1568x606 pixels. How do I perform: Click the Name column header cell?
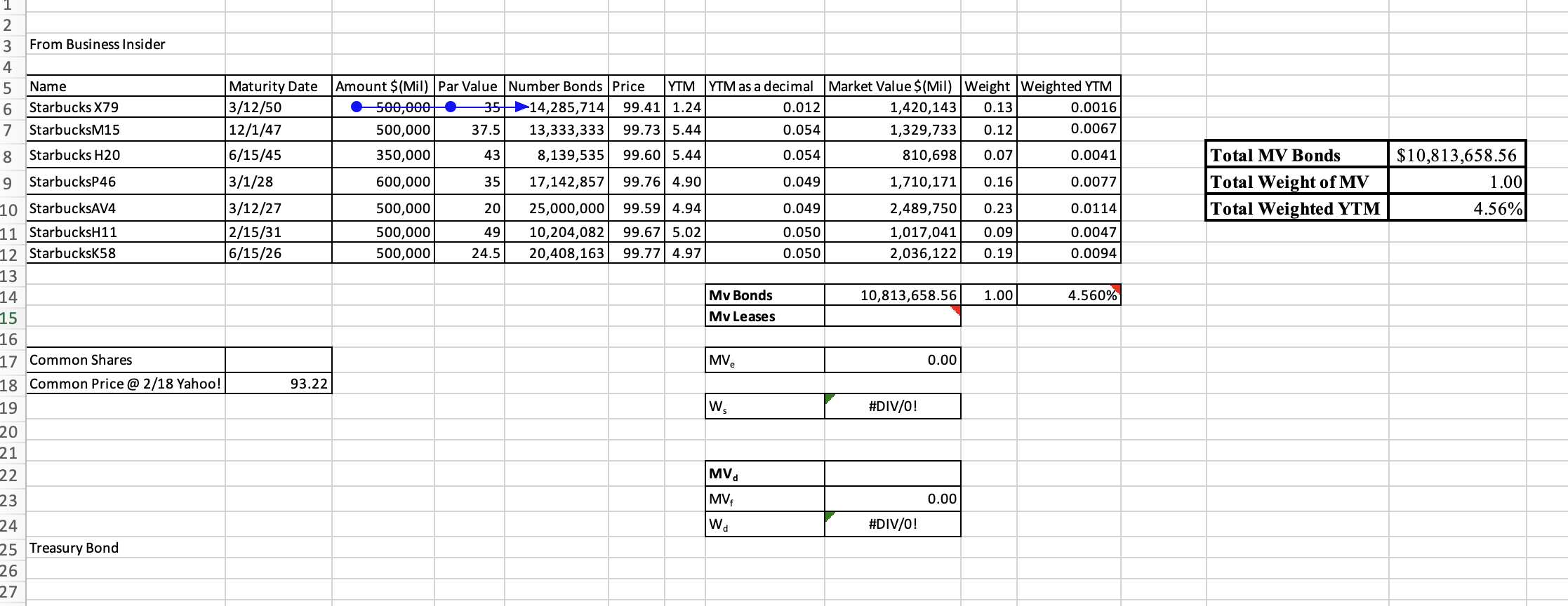point(126,86)
